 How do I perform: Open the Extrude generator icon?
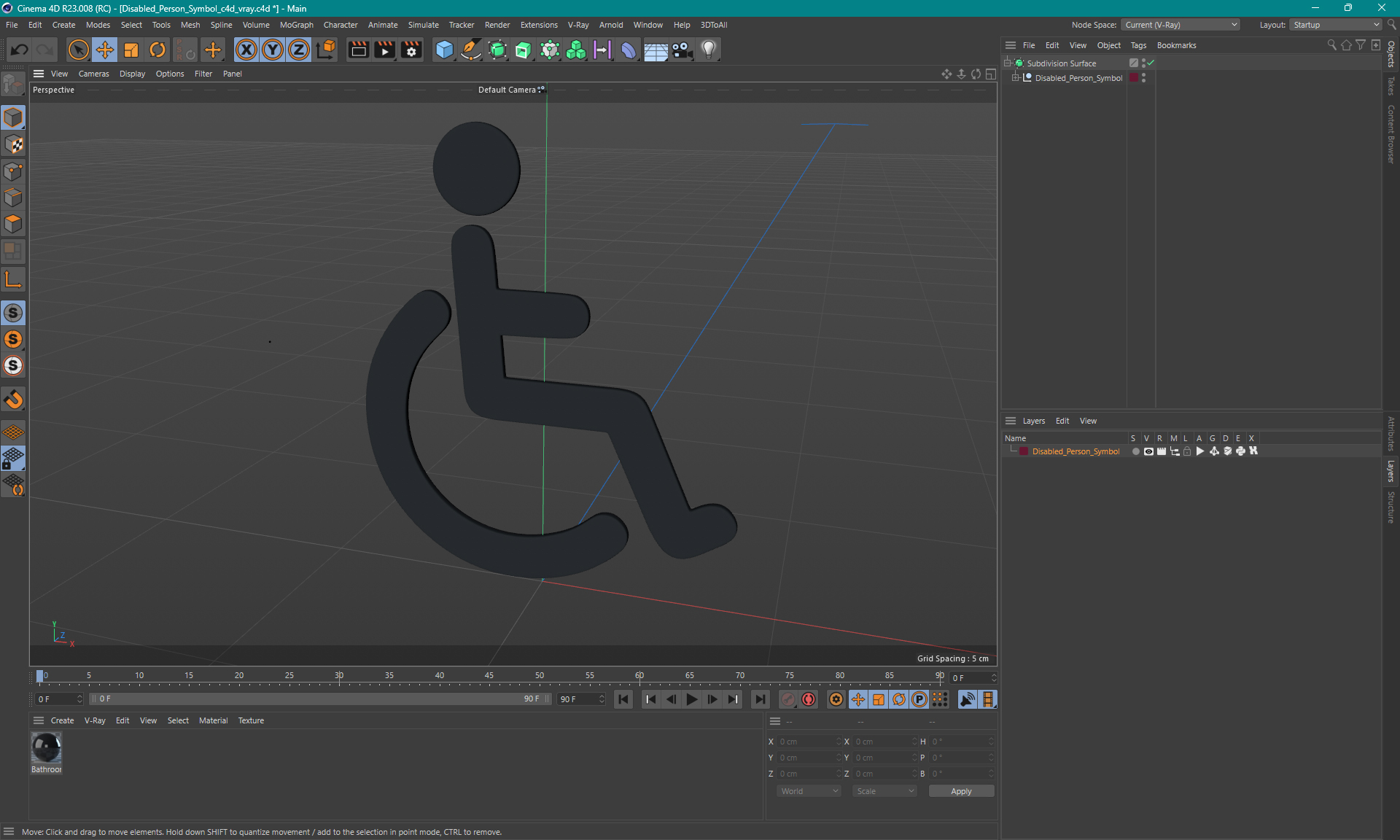coord(524,50)
